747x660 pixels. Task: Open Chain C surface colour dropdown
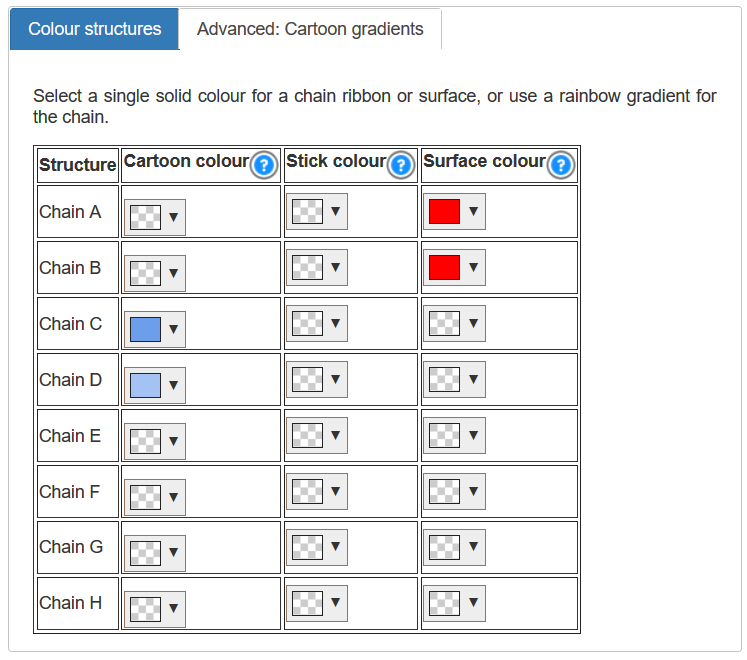click(x=455, y=323)
